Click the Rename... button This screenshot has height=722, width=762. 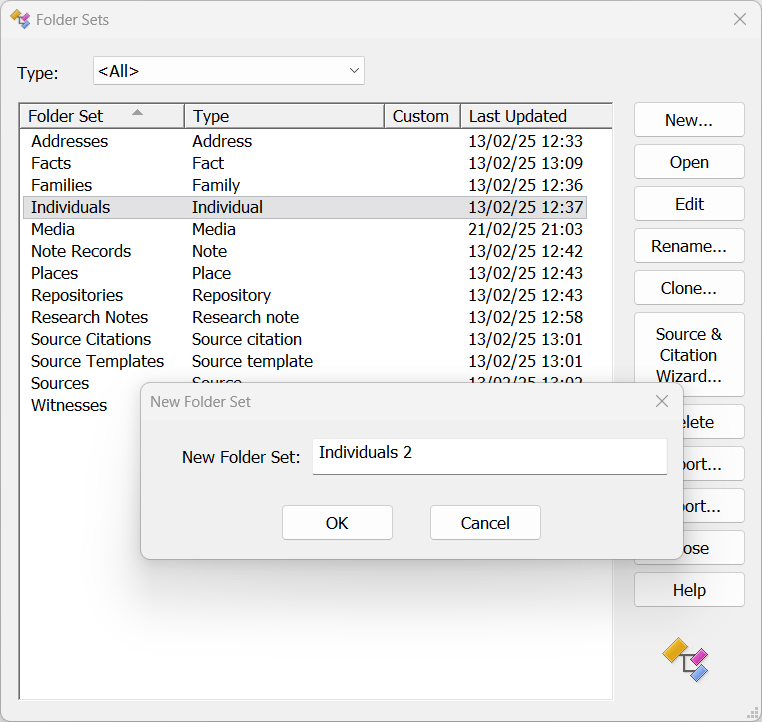[689, 246]
